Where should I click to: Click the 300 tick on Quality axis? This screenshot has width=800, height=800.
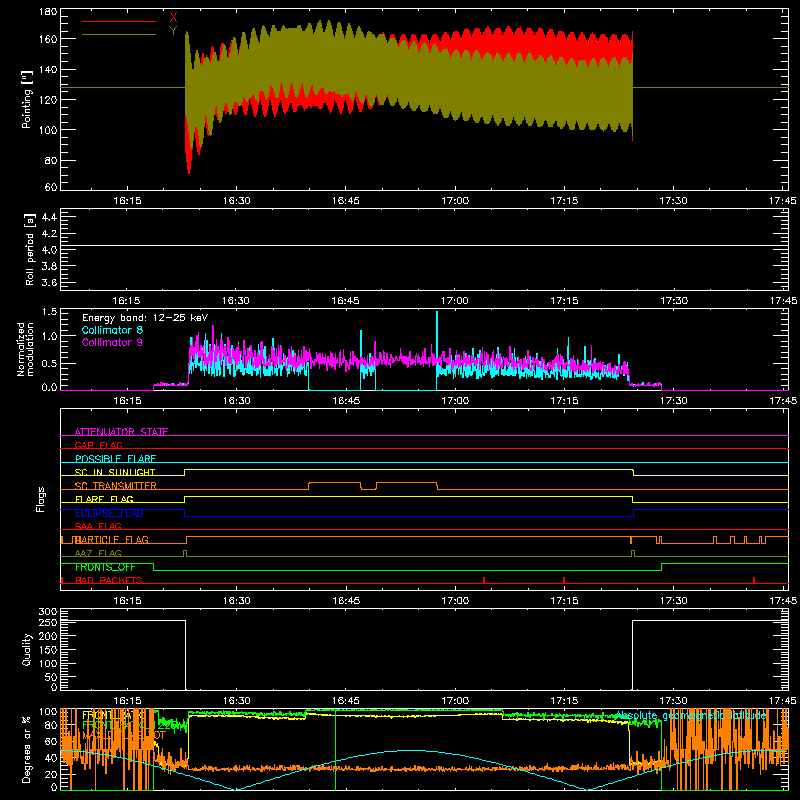pos(48,612)
